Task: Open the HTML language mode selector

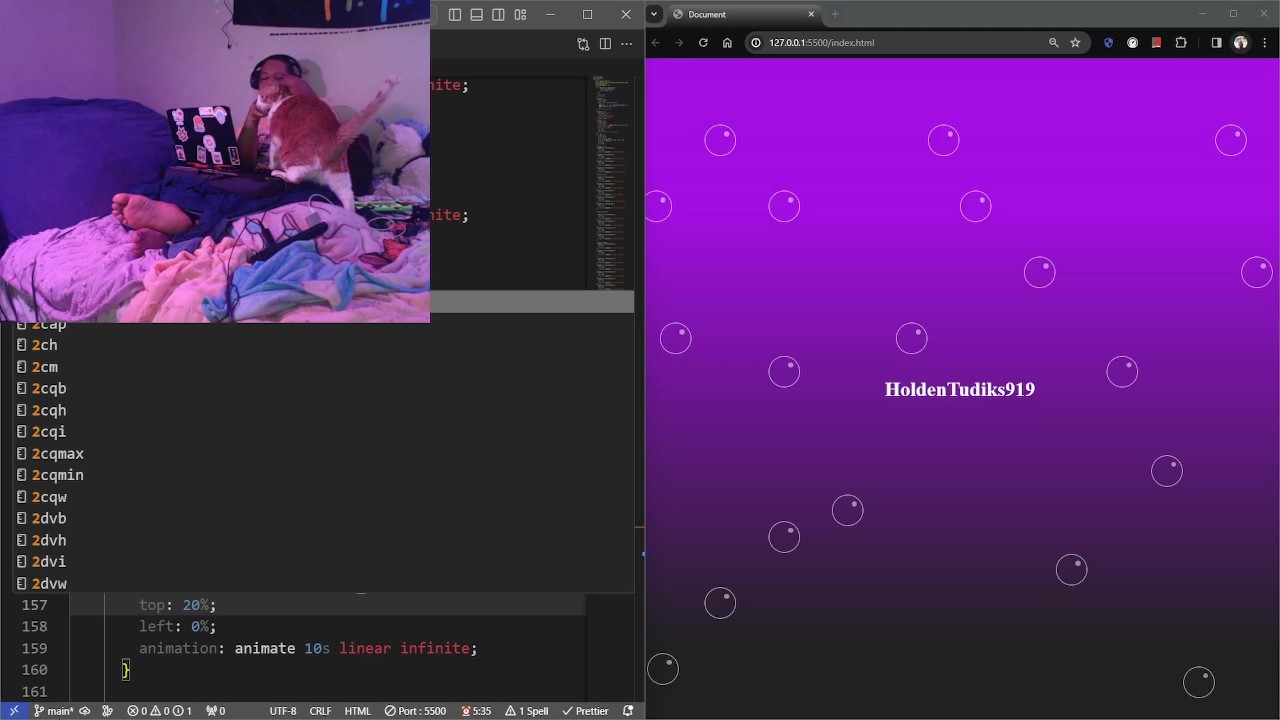Action: [x=358, y=711]
